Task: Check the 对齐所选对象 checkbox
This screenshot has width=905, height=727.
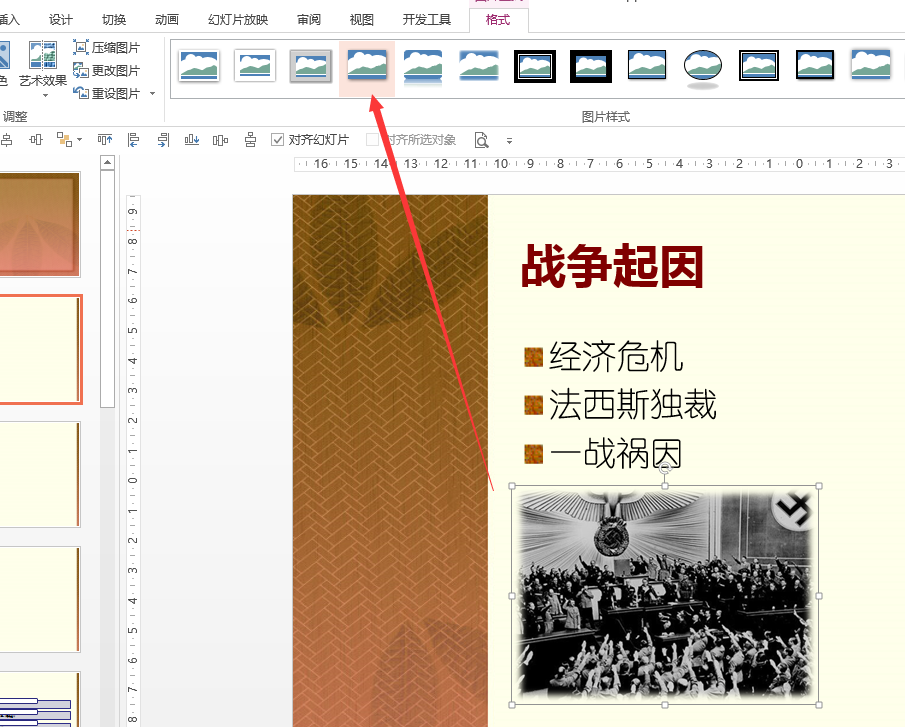Action: coord(374,140)
